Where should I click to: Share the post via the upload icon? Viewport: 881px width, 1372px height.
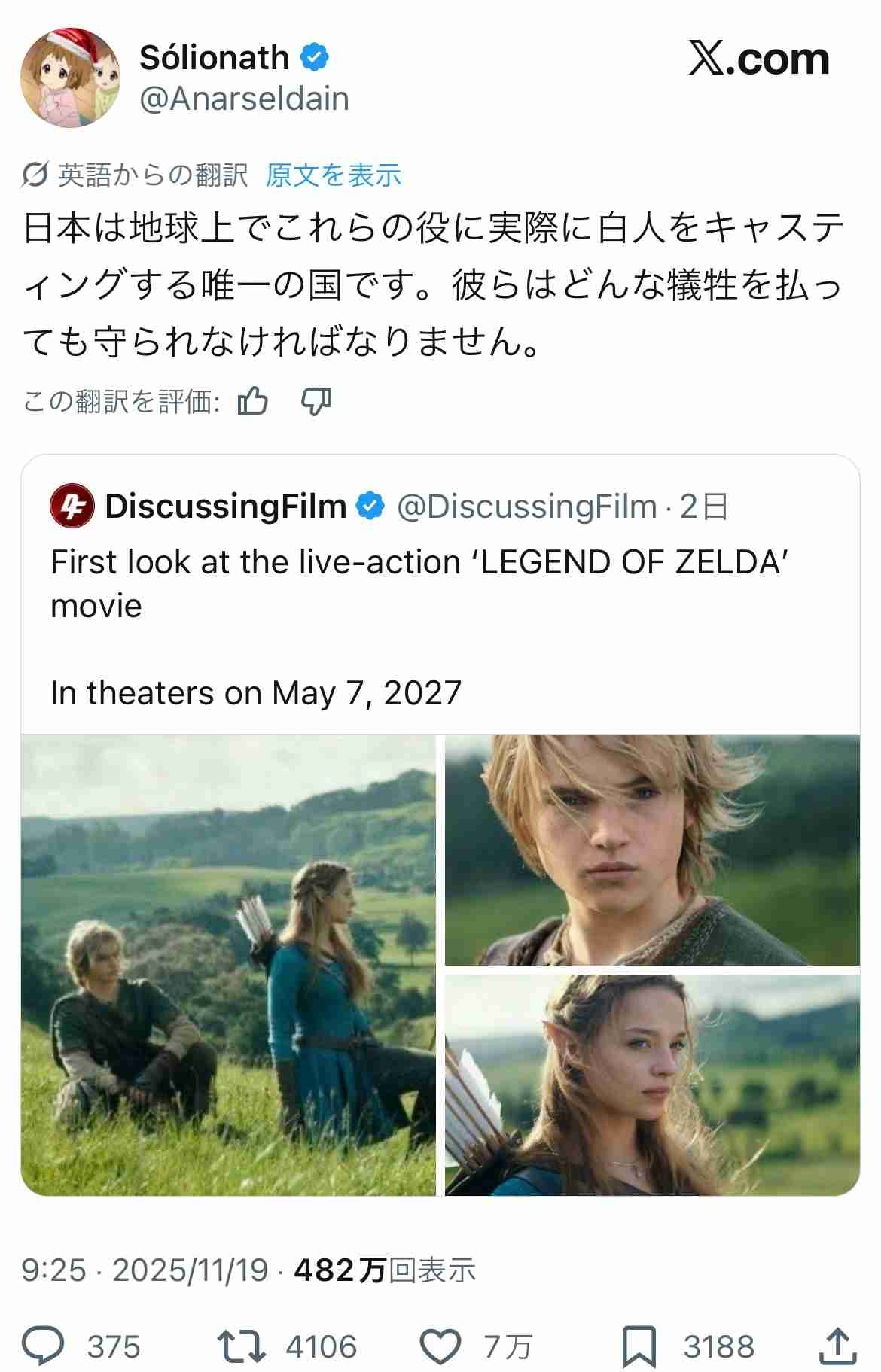click(837, 1346)
